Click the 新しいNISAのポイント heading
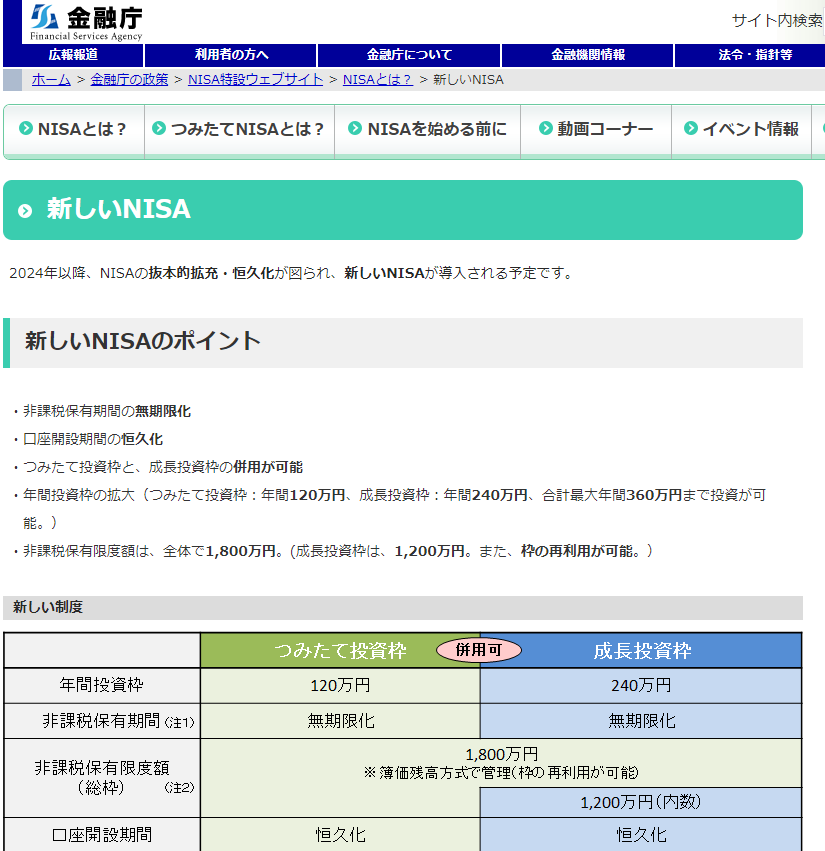The height and width of the screenshot is (851, 825). (x=143, y=341)
